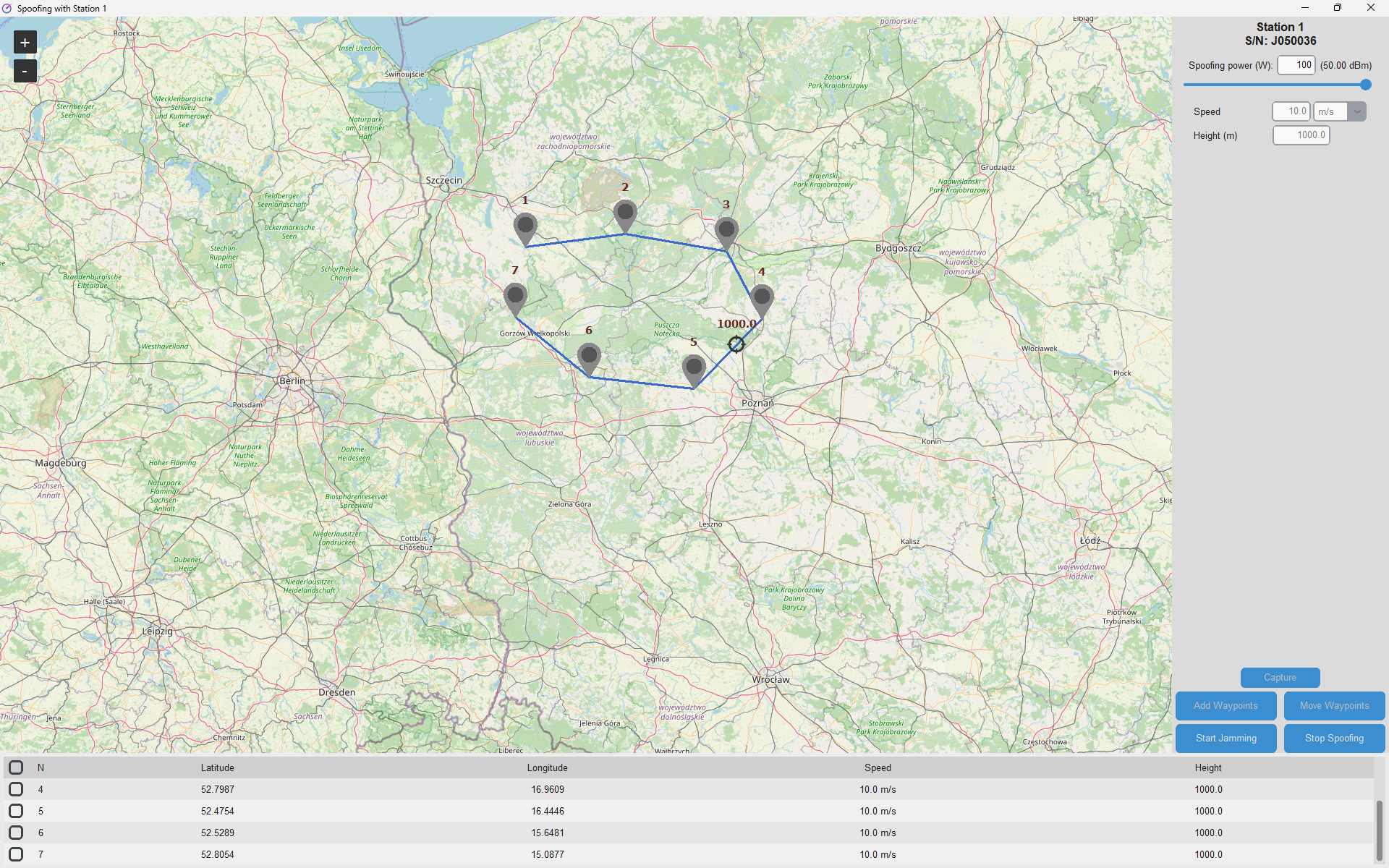Select waypoint marker 7 on map
This screenshot has width=1389, height=868.
pyautogui.click(x=515, y=299)
